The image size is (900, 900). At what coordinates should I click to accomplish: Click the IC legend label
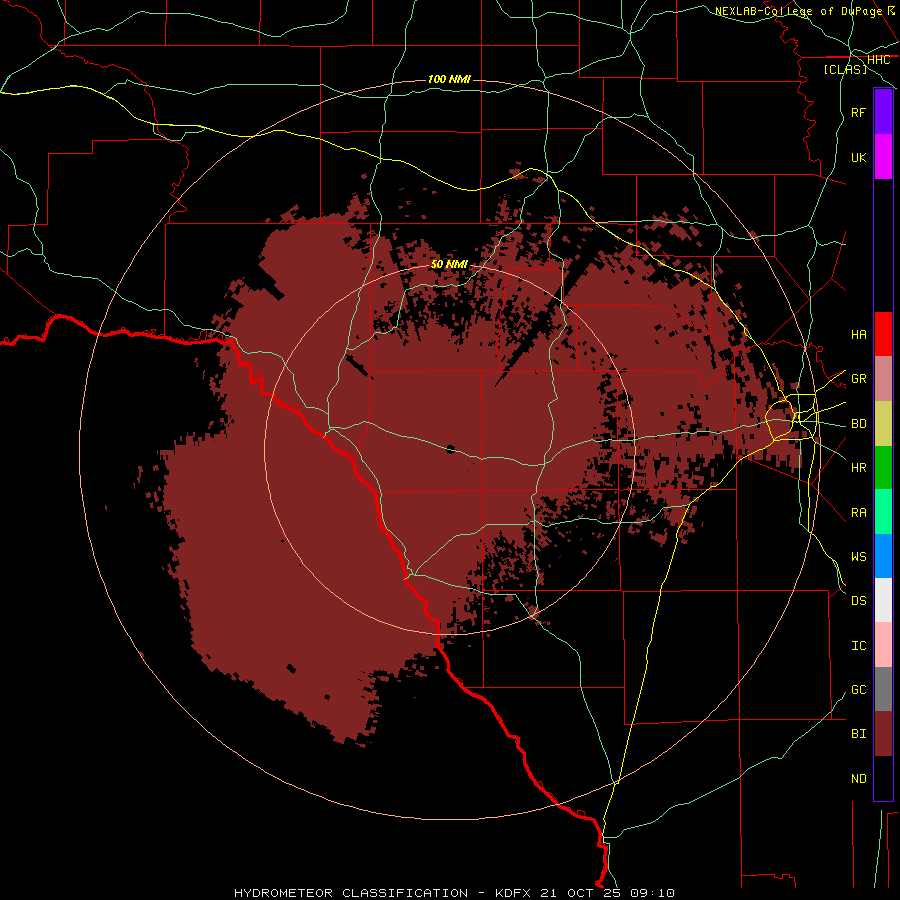pyautogui.click(x=858, y=646)
